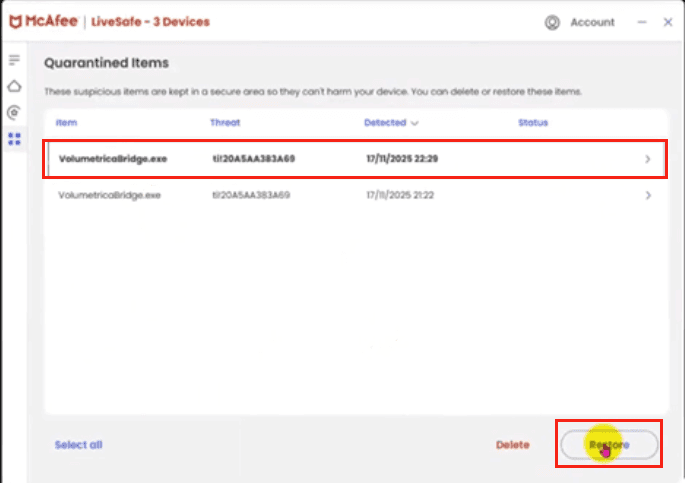
Task: Open the protection scan icon in sidebar
Action: click(x=14, y=113)
